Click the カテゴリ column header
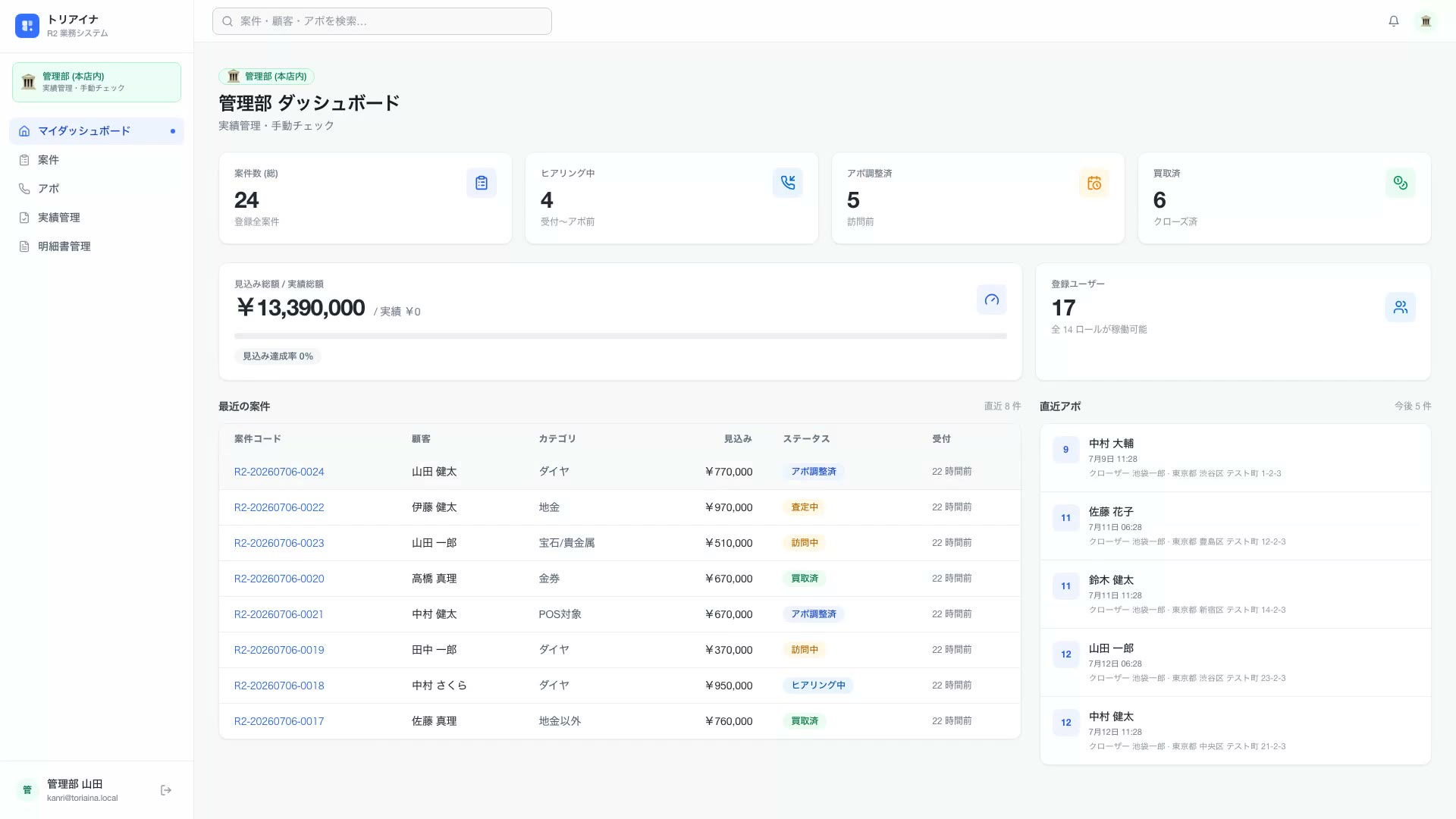The width and height of the screenshot is (1456, 819). pos(557,439)
